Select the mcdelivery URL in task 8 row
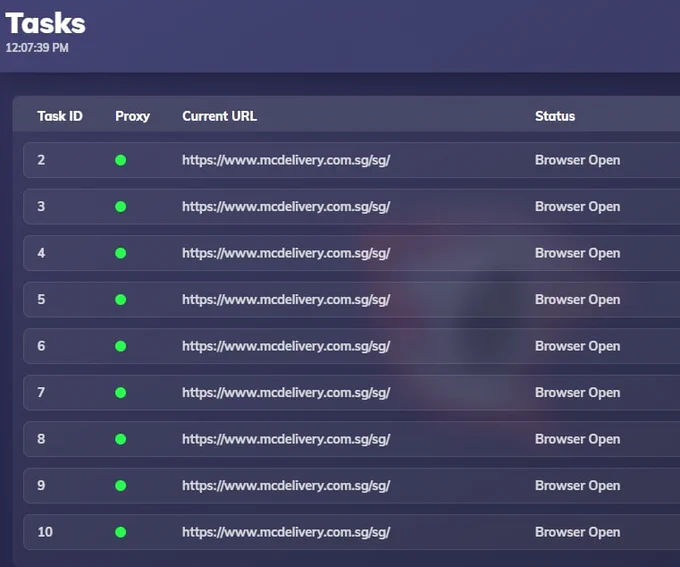 (x=286, y=439)
